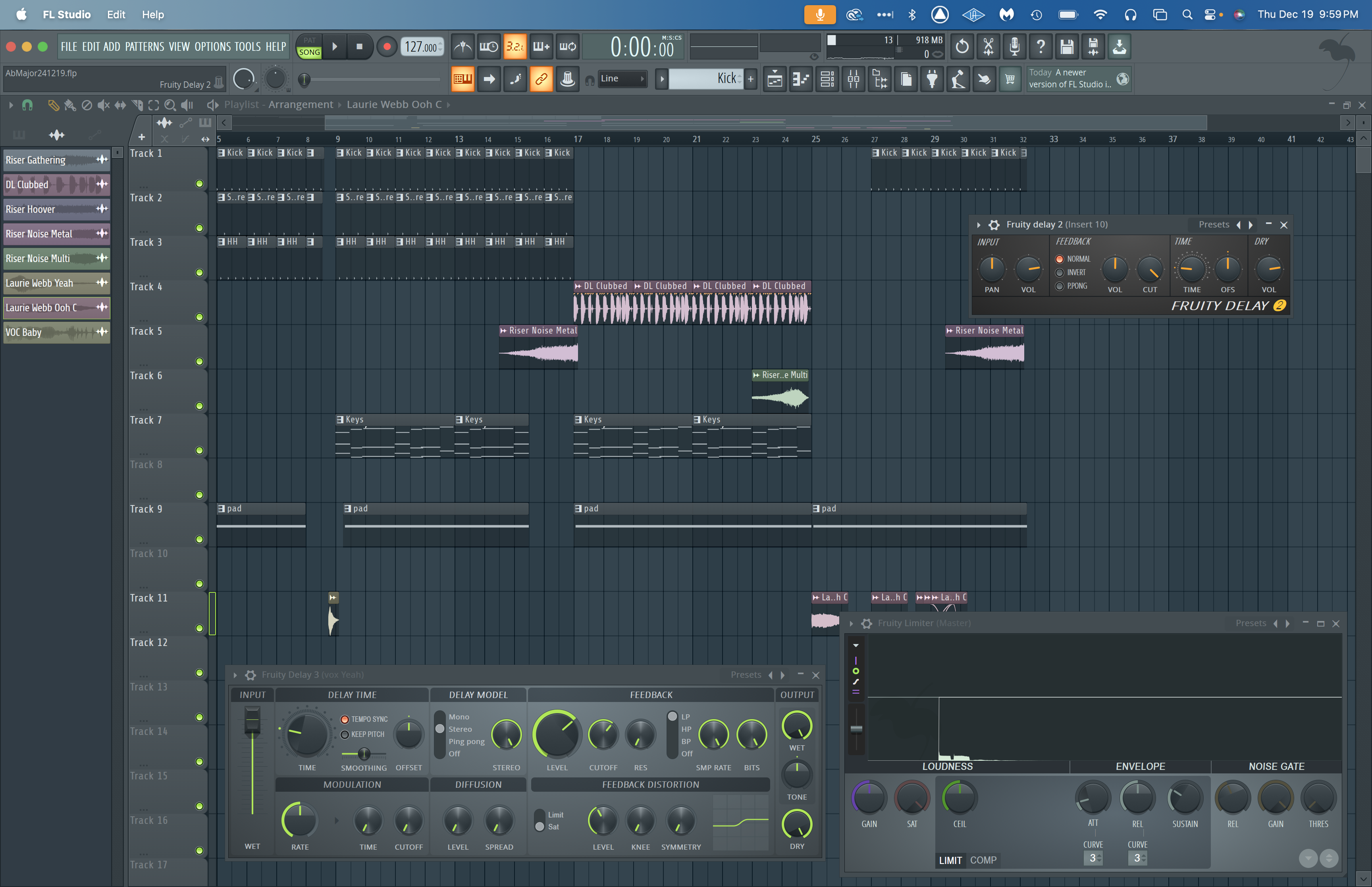
Task: Select the magnet snap icon in Playlist
Action: tap(27, 105)
